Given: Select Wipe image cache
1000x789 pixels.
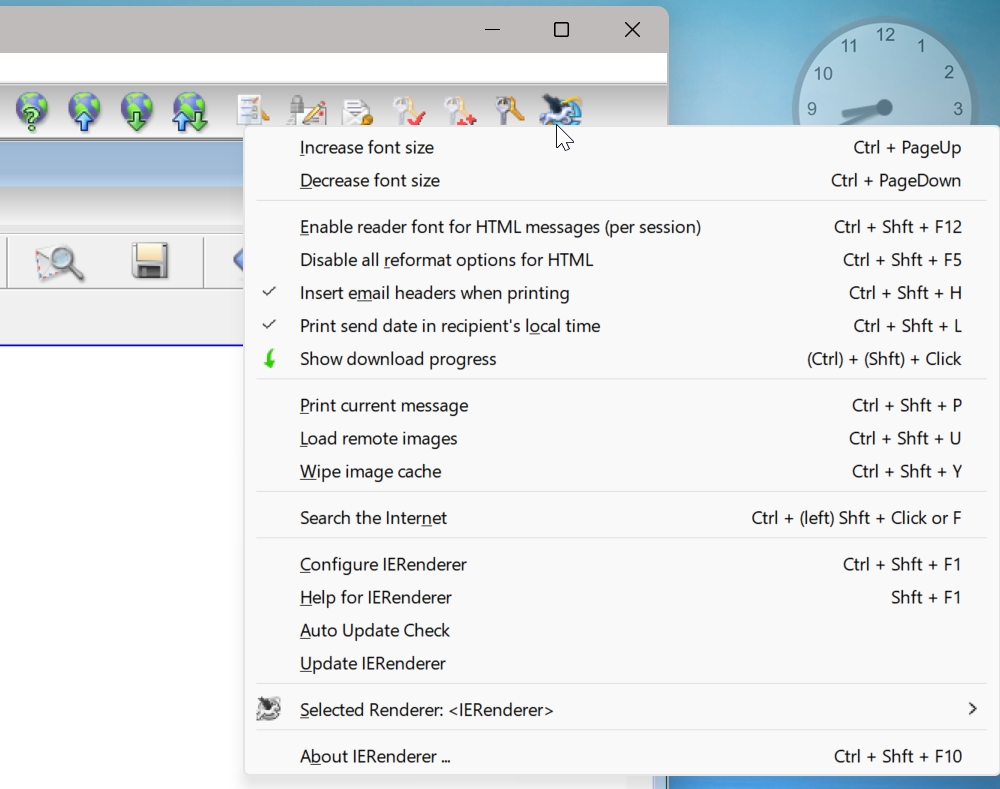Looking at the screenshot, I should (370, 472).
